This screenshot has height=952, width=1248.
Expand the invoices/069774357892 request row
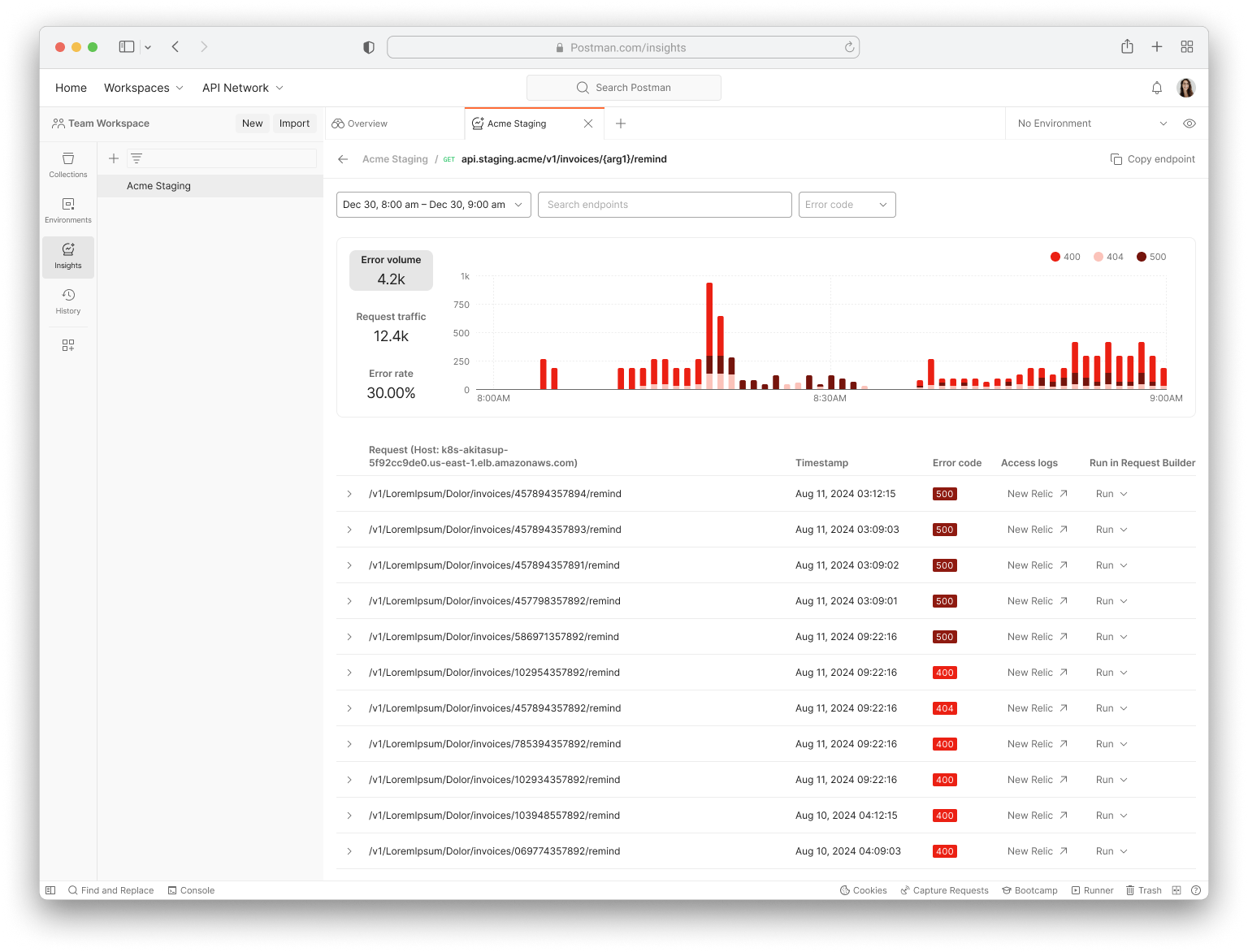tap(349, 851)
